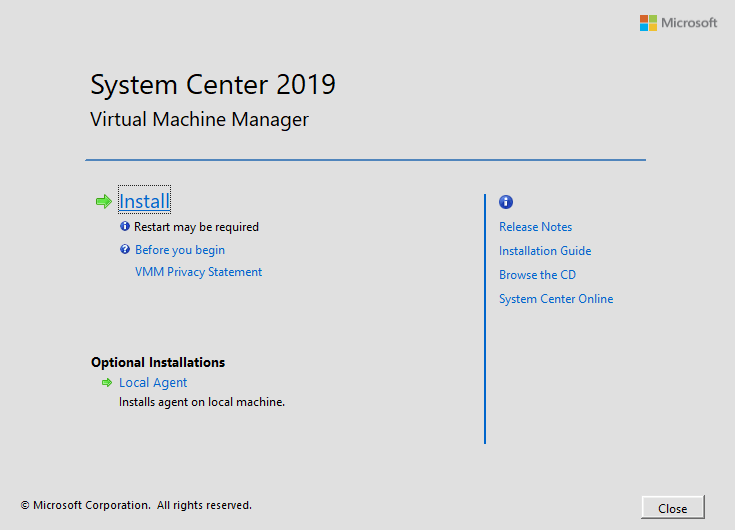
Task: Click the 'Restart may be required' text
Action: coord(196,227)
